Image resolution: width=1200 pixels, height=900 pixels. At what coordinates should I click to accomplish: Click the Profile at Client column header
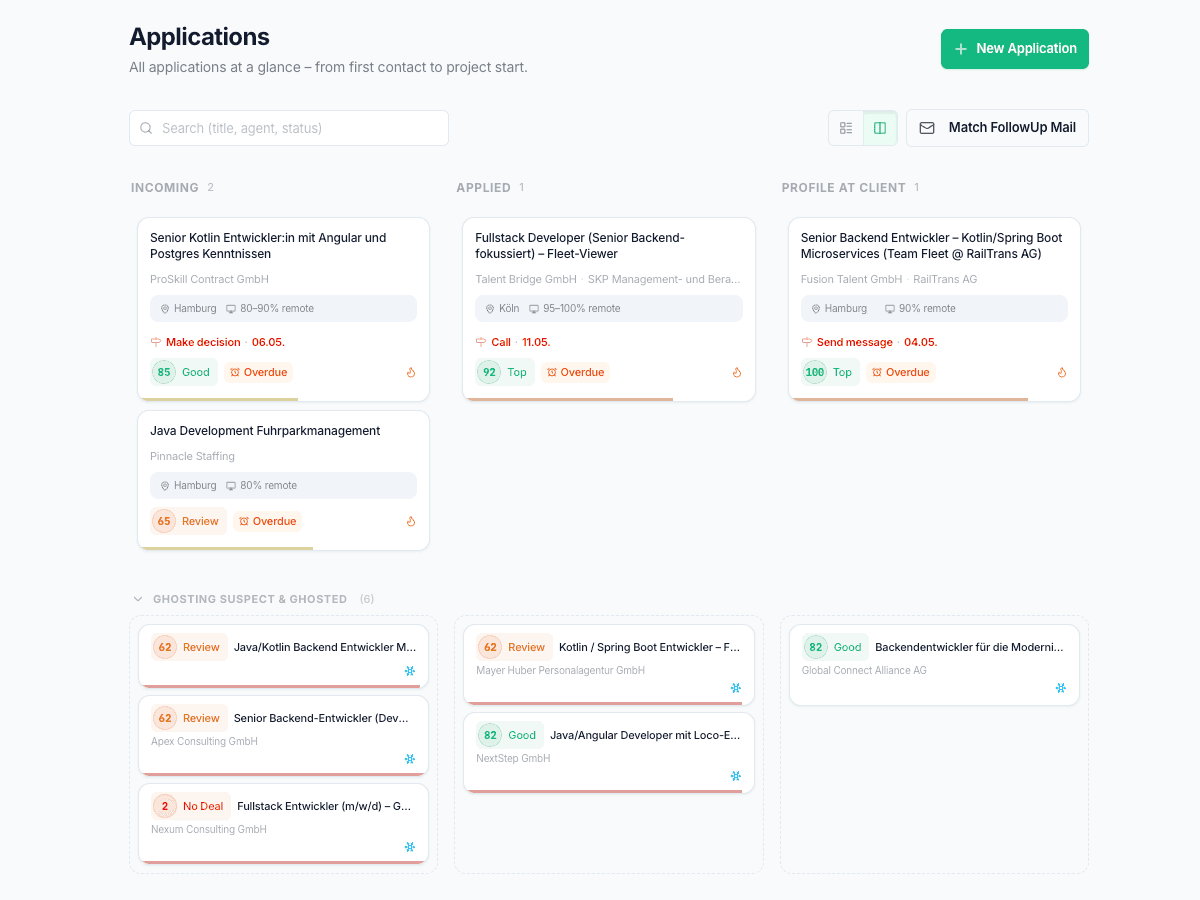pos(844,187)
